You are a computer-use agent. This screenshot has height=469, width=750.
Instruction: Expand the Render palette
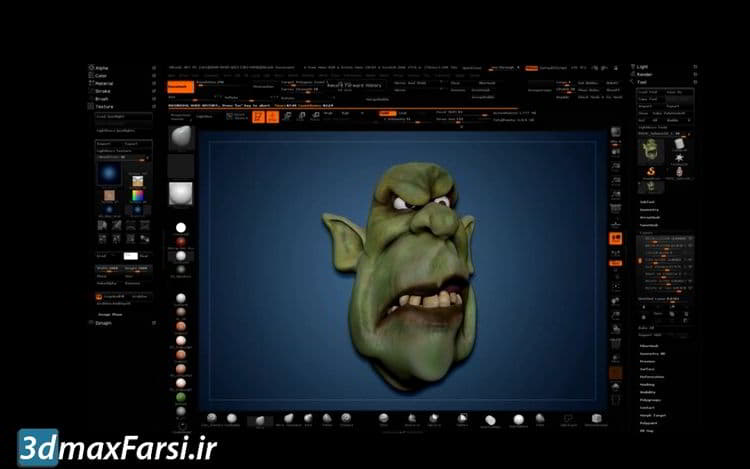point(644,75)
